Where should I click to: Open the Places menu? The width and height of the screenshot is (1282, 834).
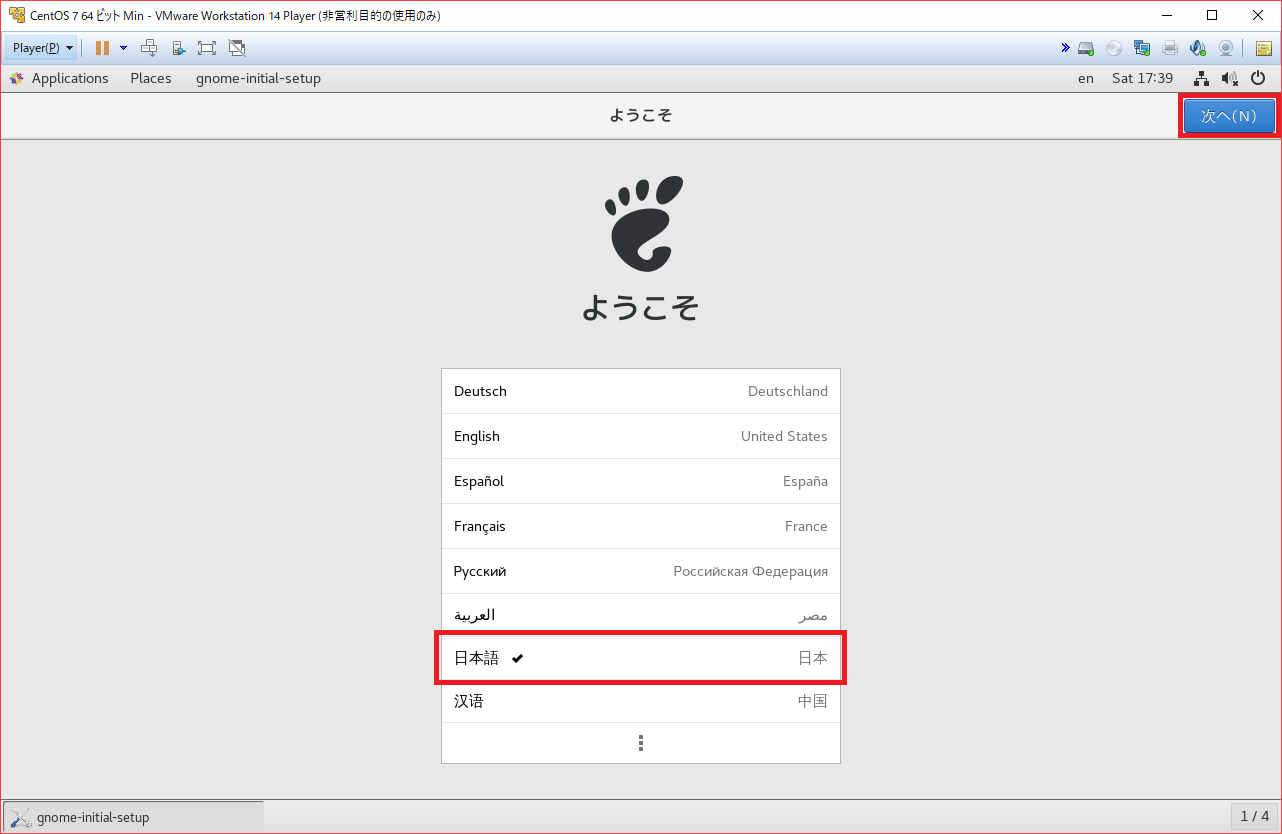tap(151, 78)
